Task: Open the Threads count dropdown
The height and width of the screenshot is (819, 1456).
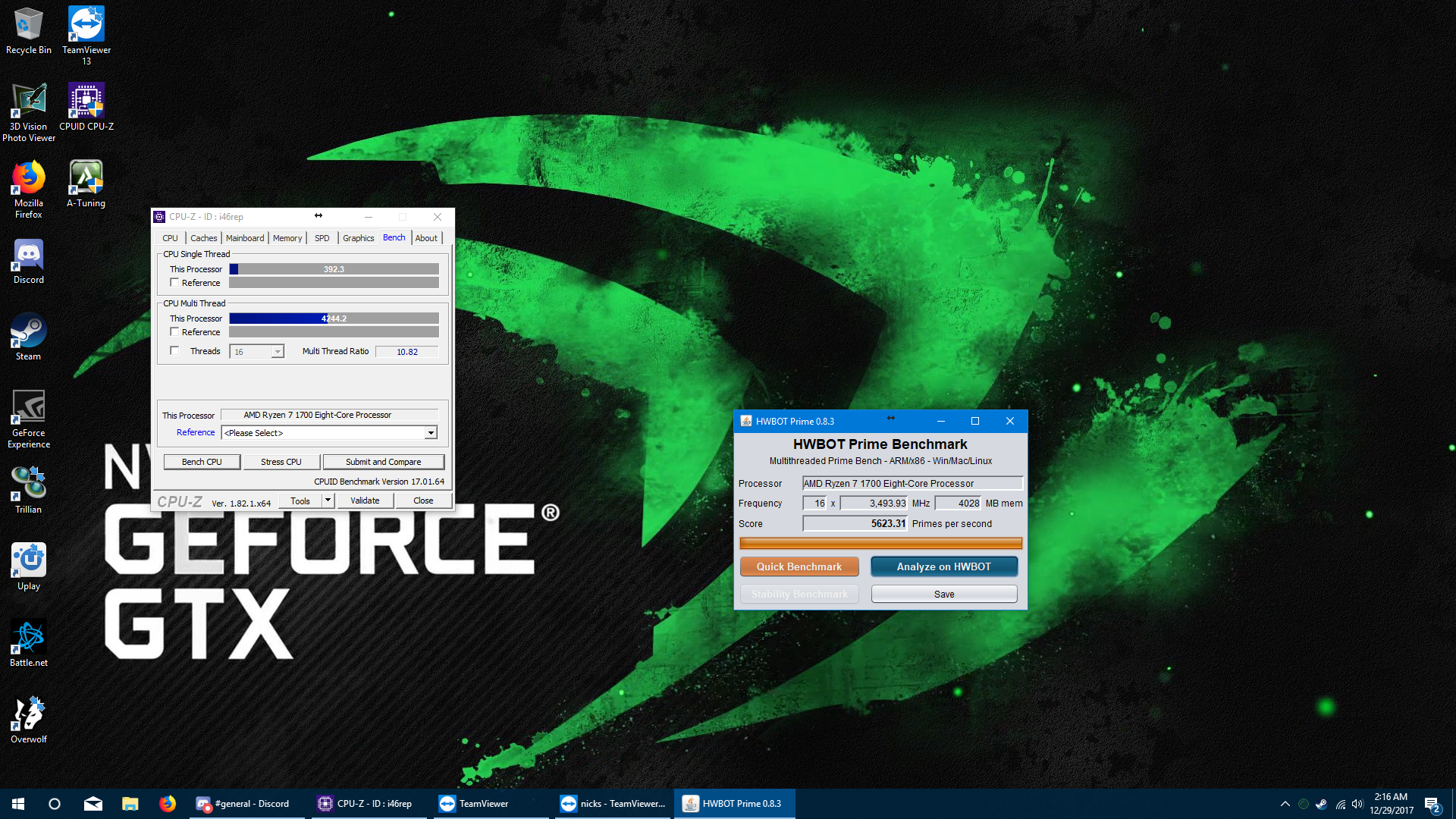Action: (x=256, y=352)
